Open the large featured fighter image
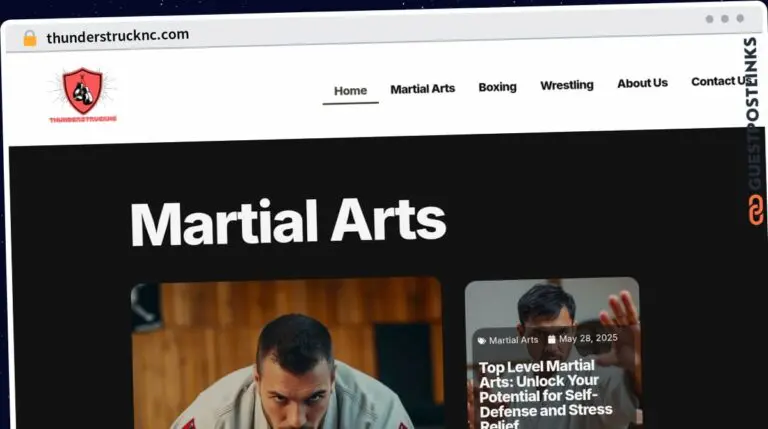Screen dimensions: 768x429 pyautogui.click(x=288, y=354)
